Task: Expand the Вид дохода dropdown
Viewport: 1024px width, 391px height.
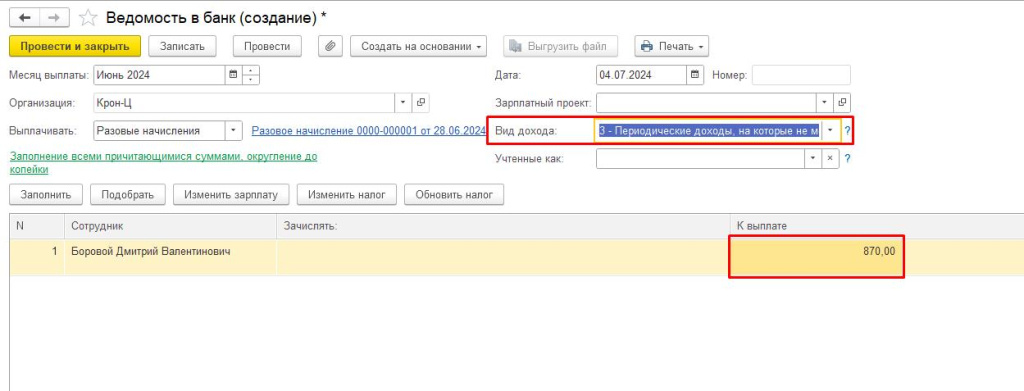Action: point(830,131)
